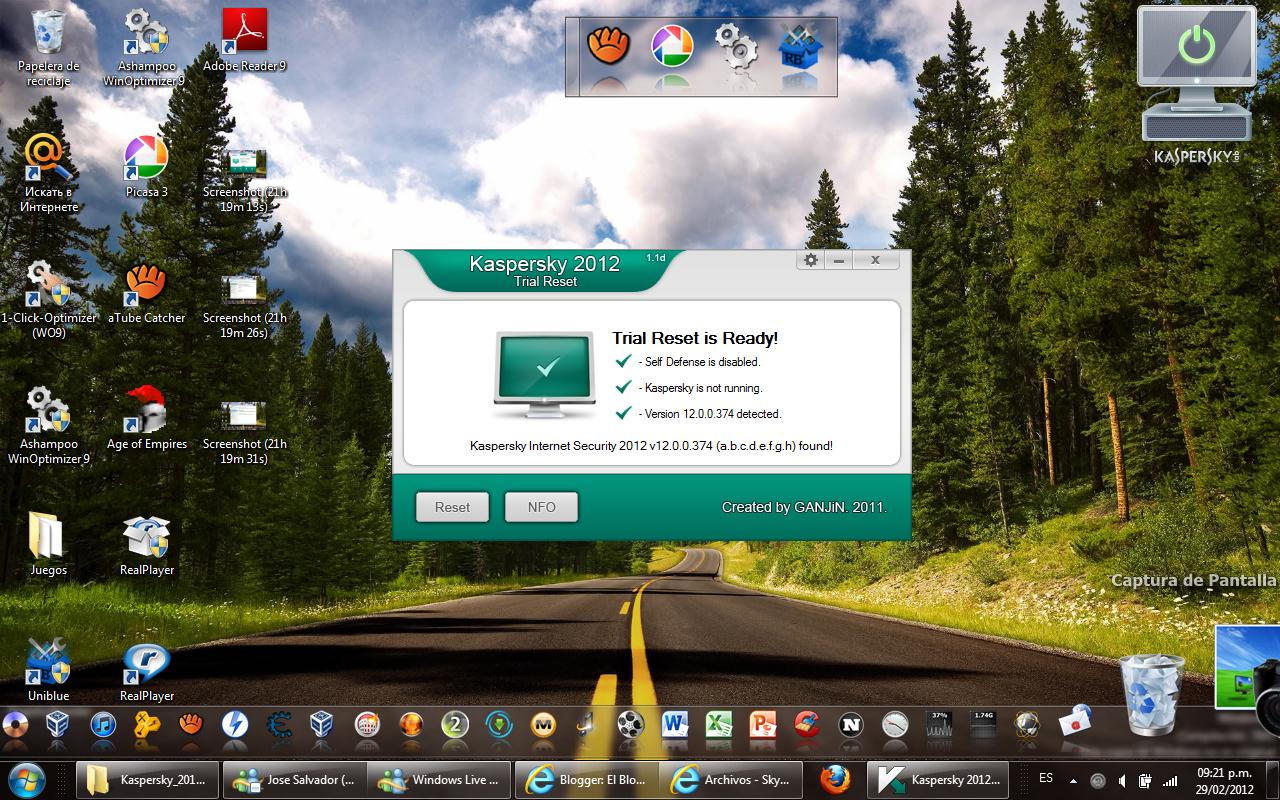Open volume speaker icon in tray
Screen dimensions: 1280x800
point(1124,780)
